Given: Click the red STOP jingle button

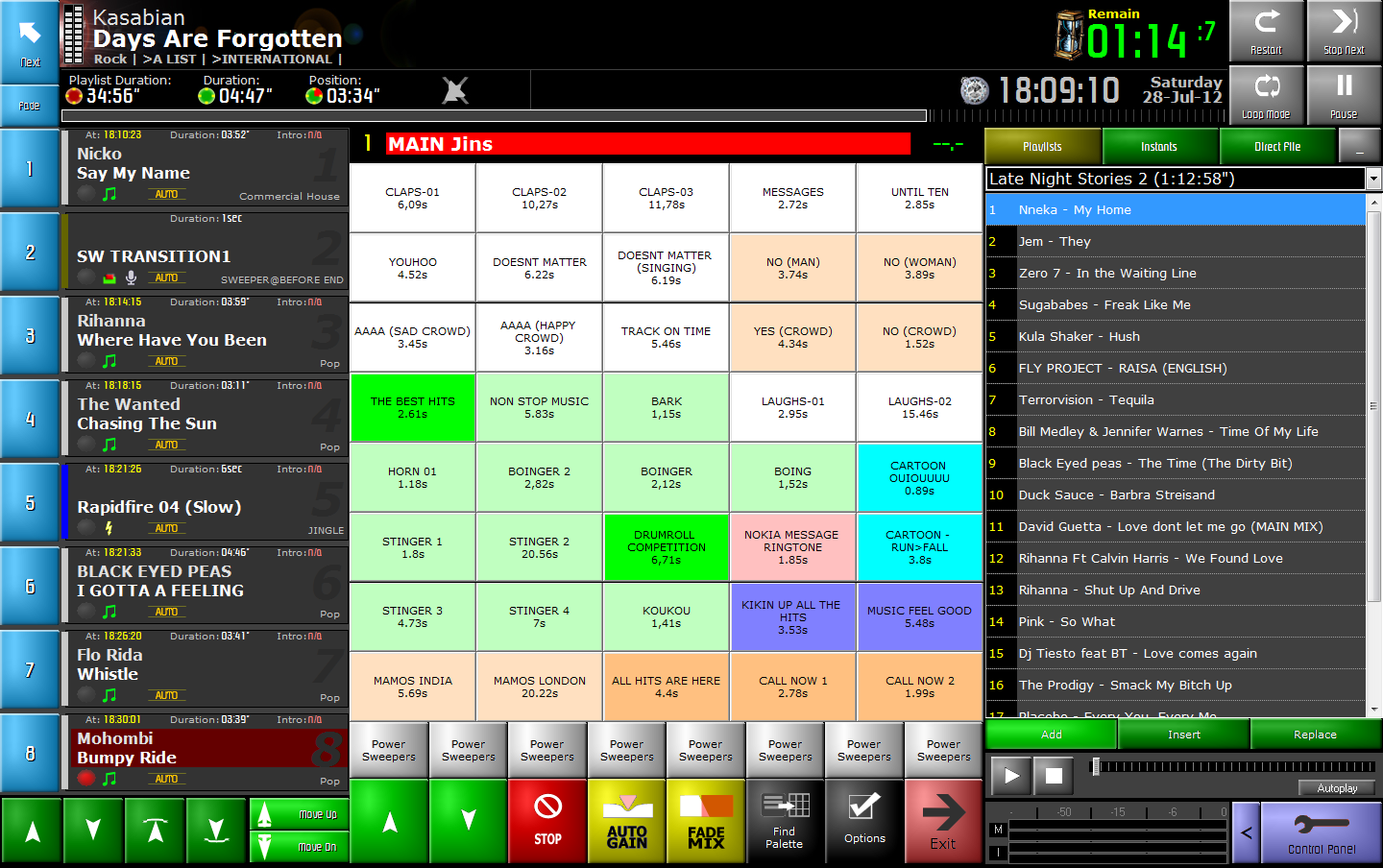Looking at the screenshot, I should click(547, 821).
